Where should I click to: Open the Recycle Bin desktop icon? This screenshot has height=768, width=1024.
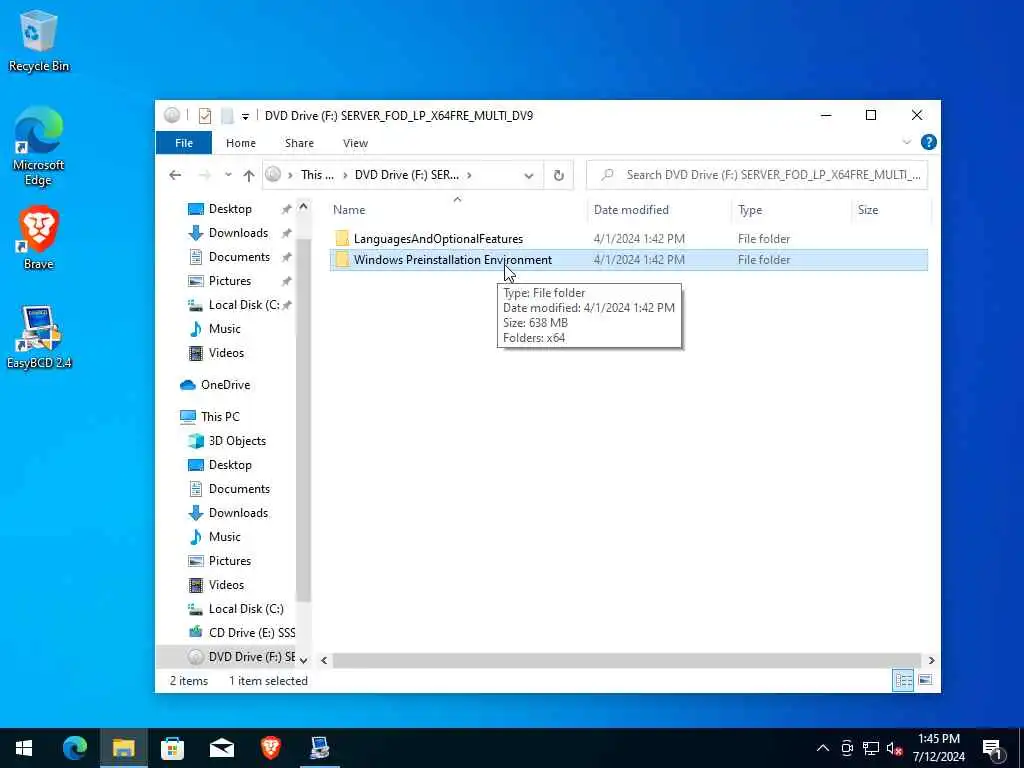pyautogui.click(x=39, y=42)
